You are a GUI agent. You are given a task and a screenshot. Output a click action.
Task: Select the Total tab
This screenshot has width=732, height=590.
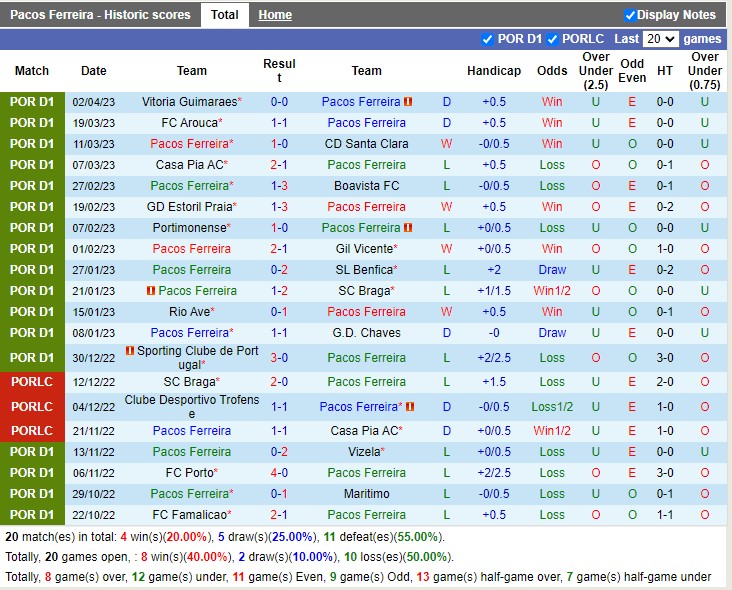(225, 15)
